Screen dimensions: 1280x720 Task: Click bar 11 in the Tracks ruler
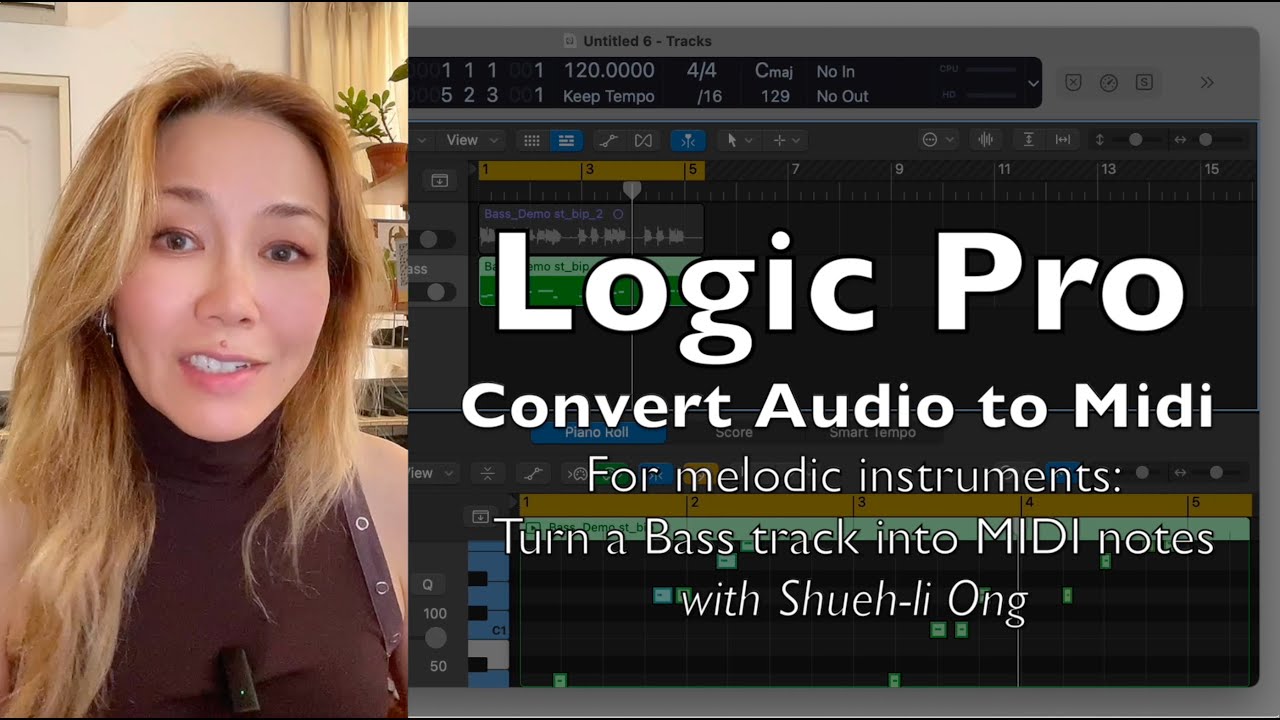[x=1003, y=170]
